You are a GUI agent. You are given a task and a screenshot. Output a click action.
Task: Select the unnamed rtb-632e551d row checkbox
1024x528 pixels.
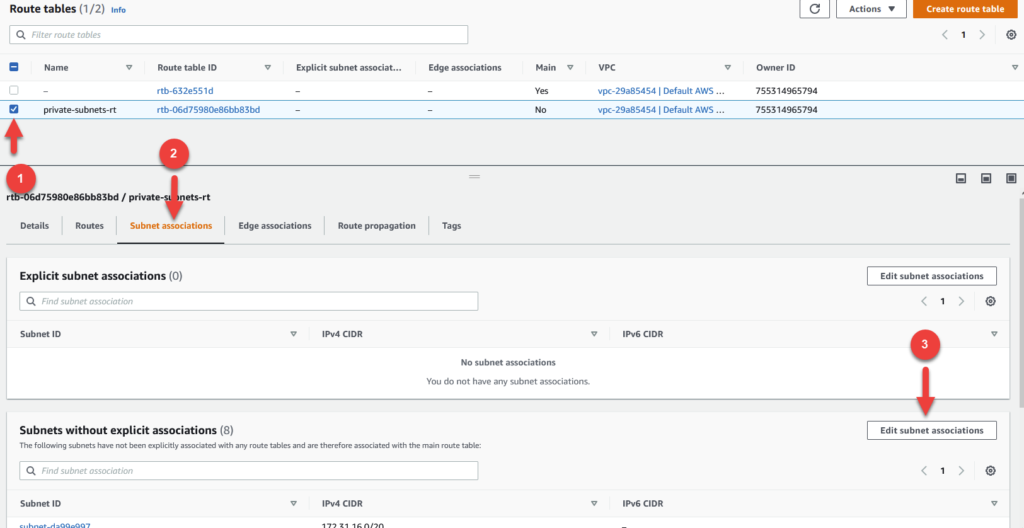click(14, 90)
